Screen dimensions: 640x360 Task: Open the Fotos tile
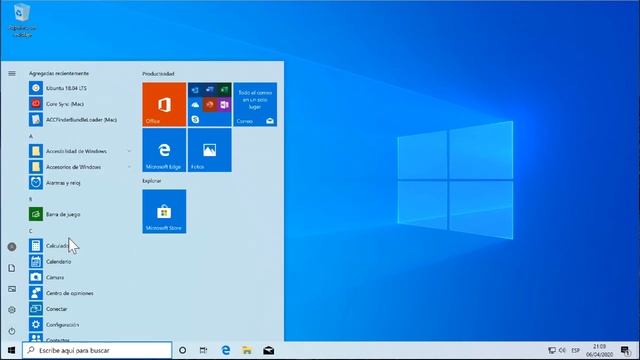209,150
